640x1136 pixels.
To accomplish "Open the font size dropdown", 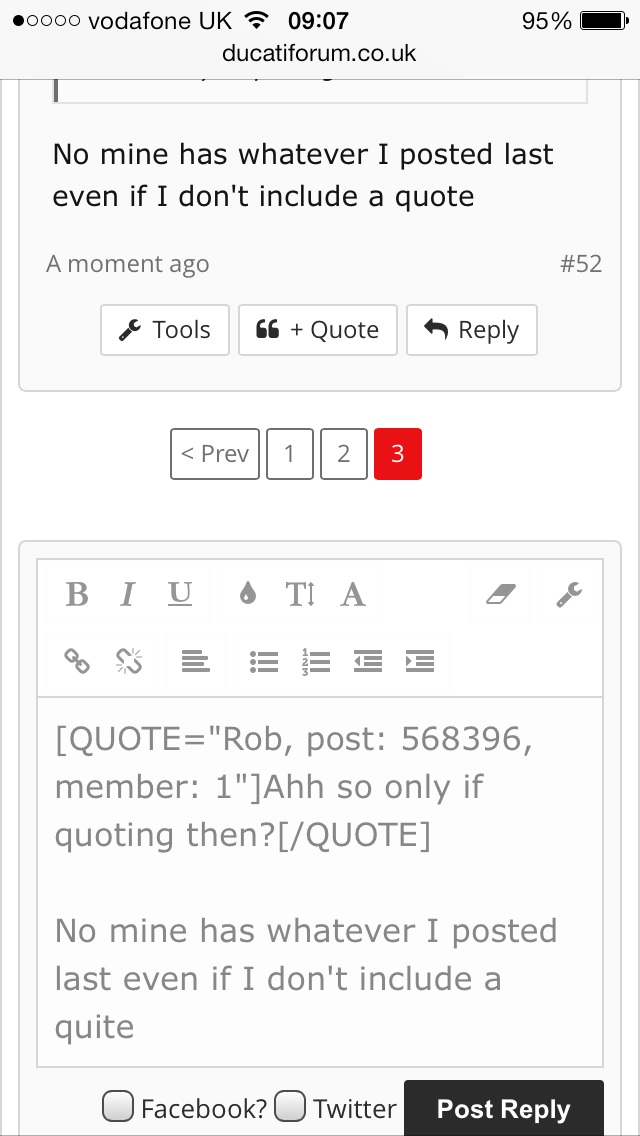I will (300, 595).
